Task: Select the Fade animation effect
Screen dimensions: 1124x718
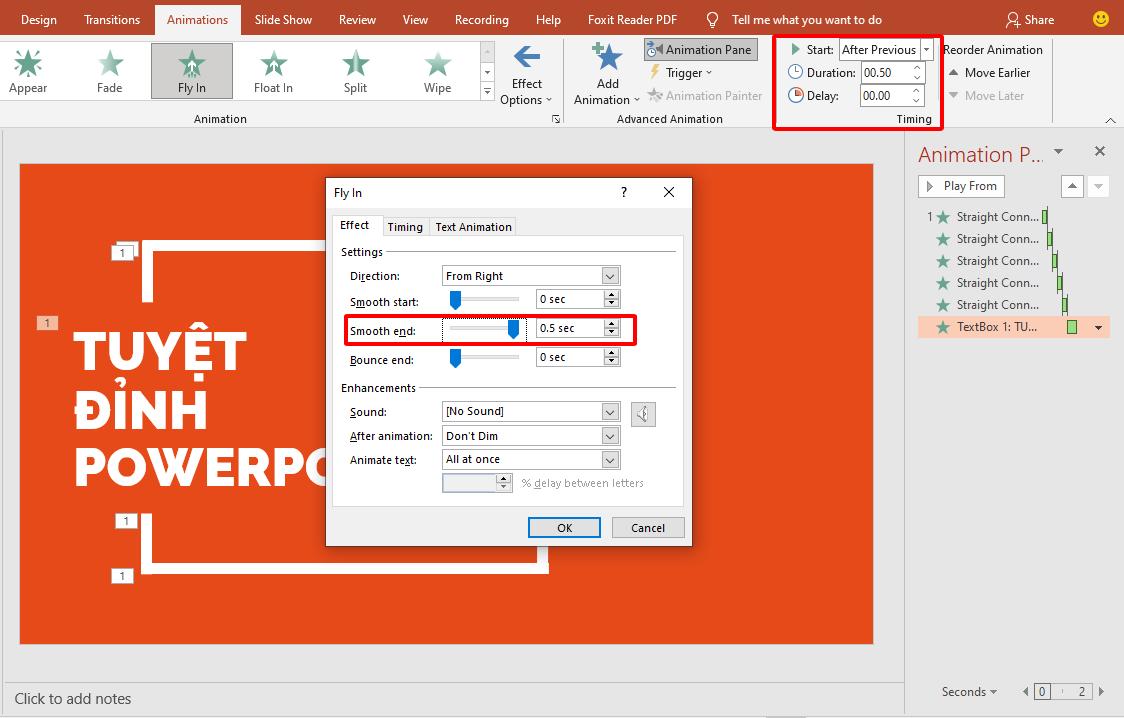Action: [109, 70]
